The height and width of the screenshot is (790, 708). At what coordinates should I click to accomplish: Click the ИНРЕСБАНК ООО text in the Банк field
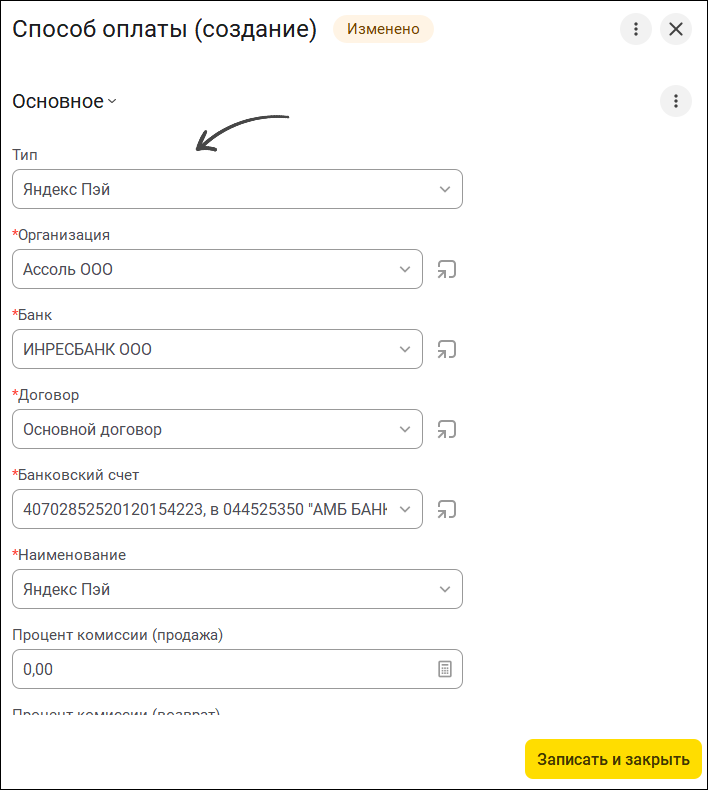87,349
